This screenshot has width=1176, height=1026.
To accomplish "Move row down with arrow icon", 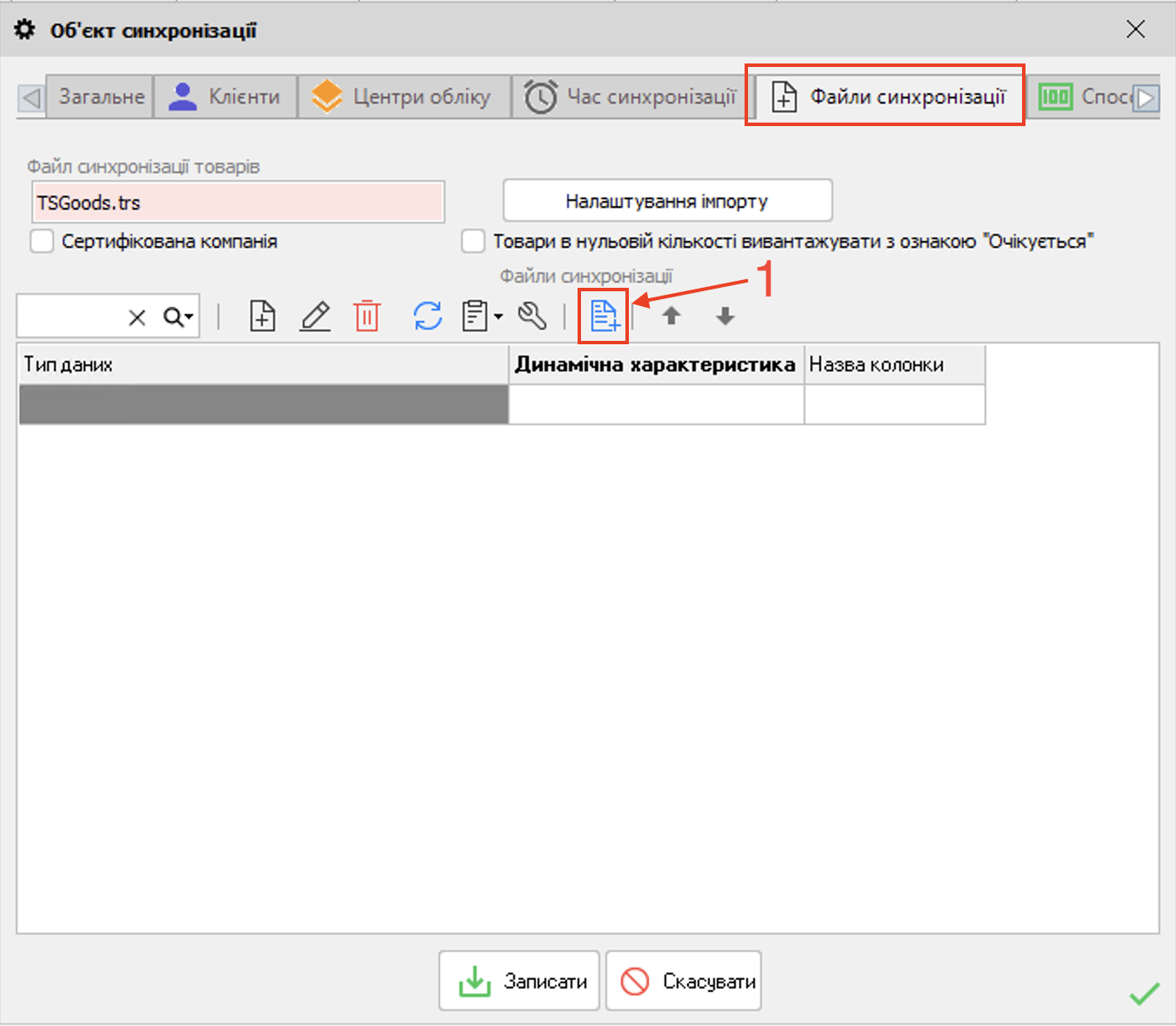I will coord(725,316).
